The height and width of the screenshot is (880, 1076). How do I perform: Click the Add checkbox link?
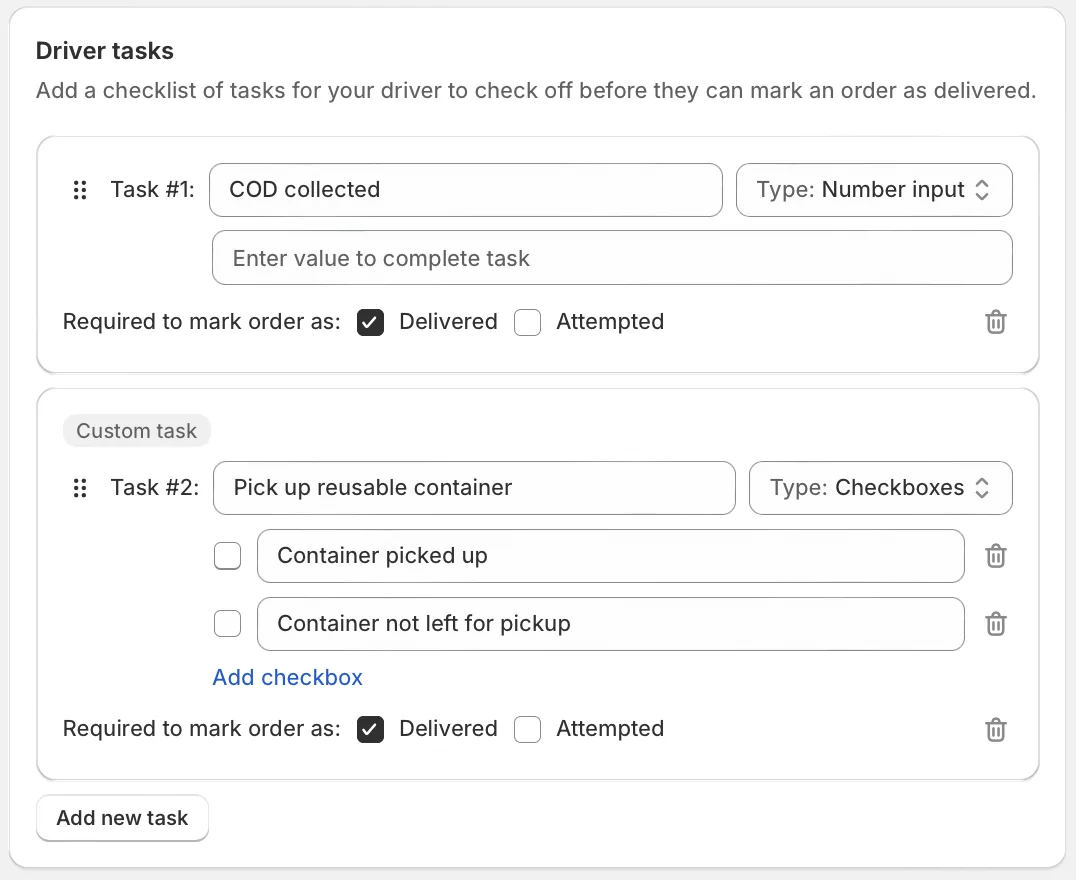288,678
